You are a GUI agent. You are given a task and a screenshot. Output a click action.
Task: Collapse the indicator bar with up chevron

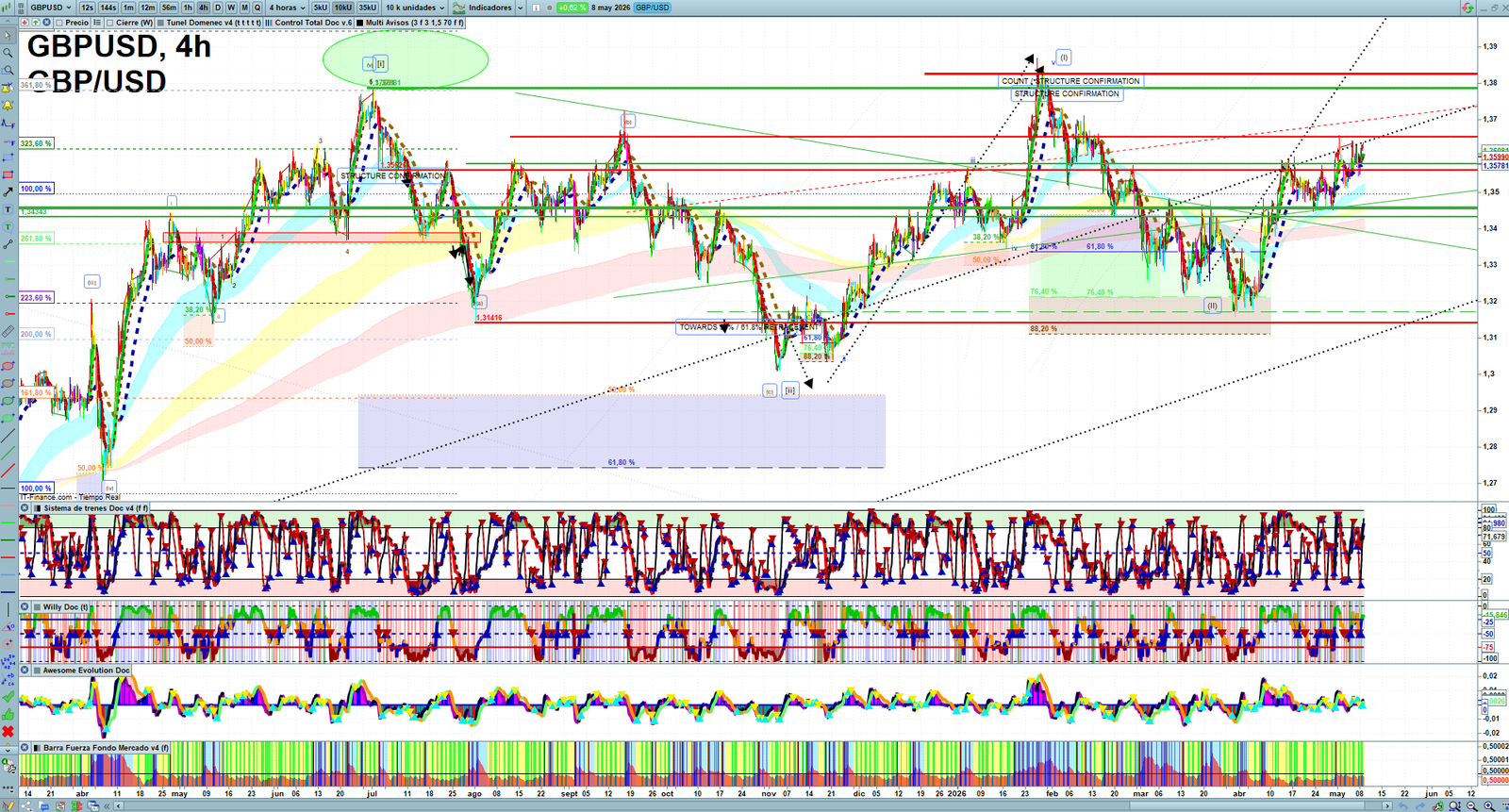pyautogui.click(x=8, y=23)
